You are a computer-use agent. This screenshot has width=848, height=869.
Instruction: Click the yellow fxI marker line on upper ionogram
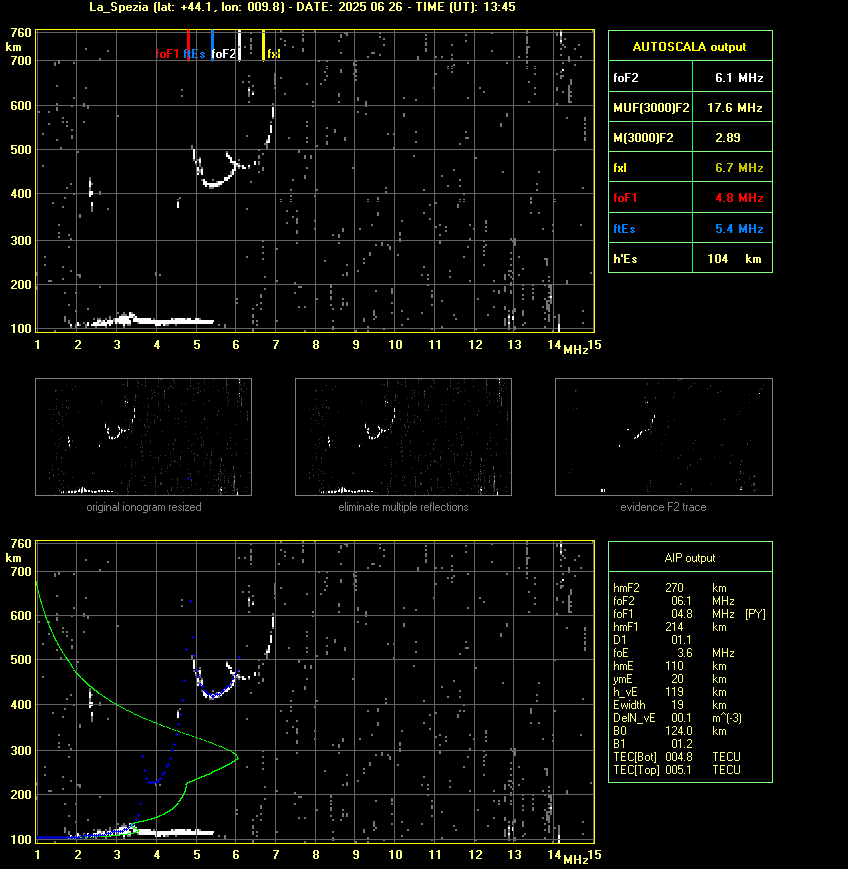pyautogui.click(x=263, y=45)
